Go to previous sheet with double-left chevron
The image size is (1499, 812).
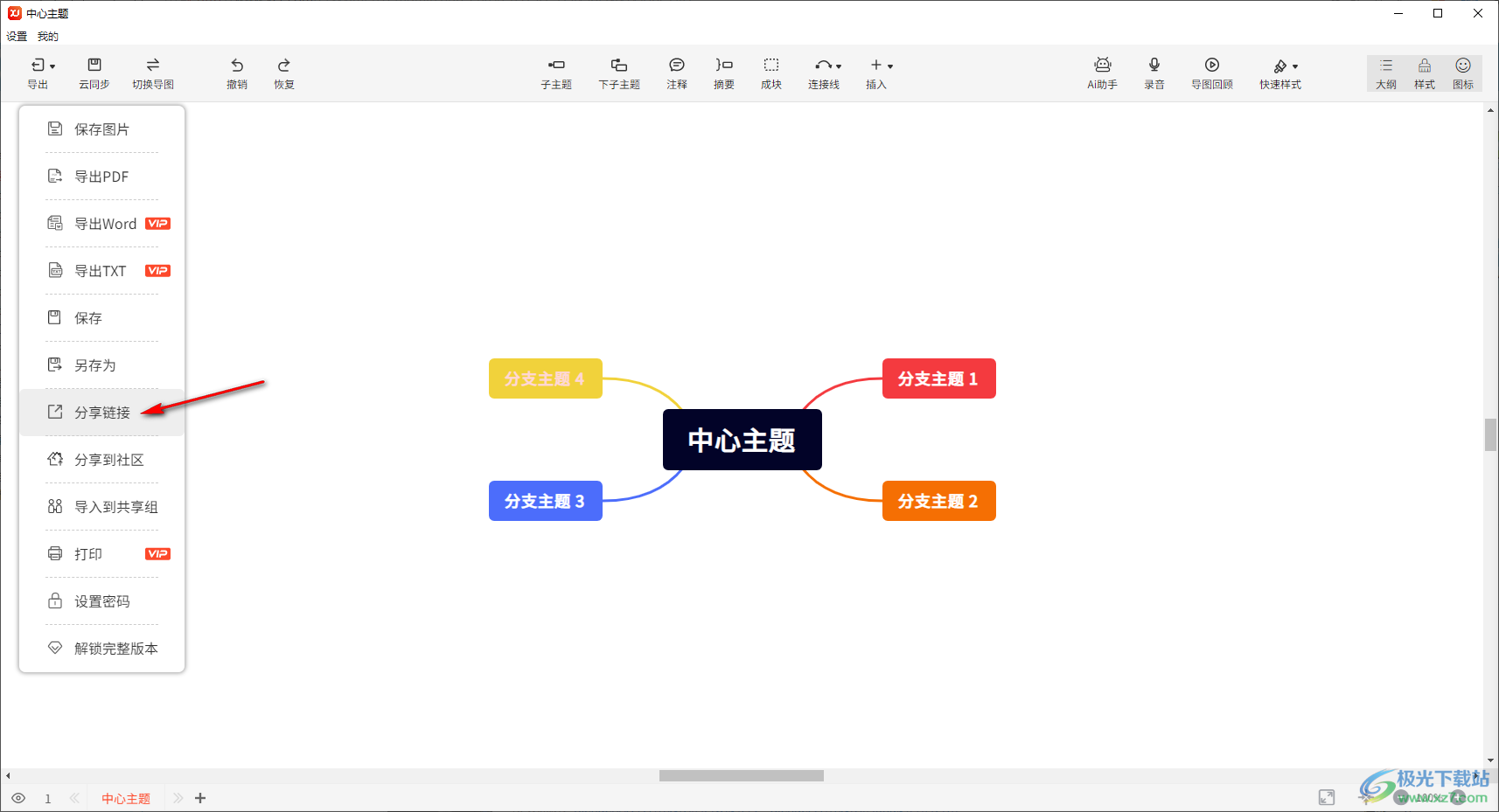74,798
